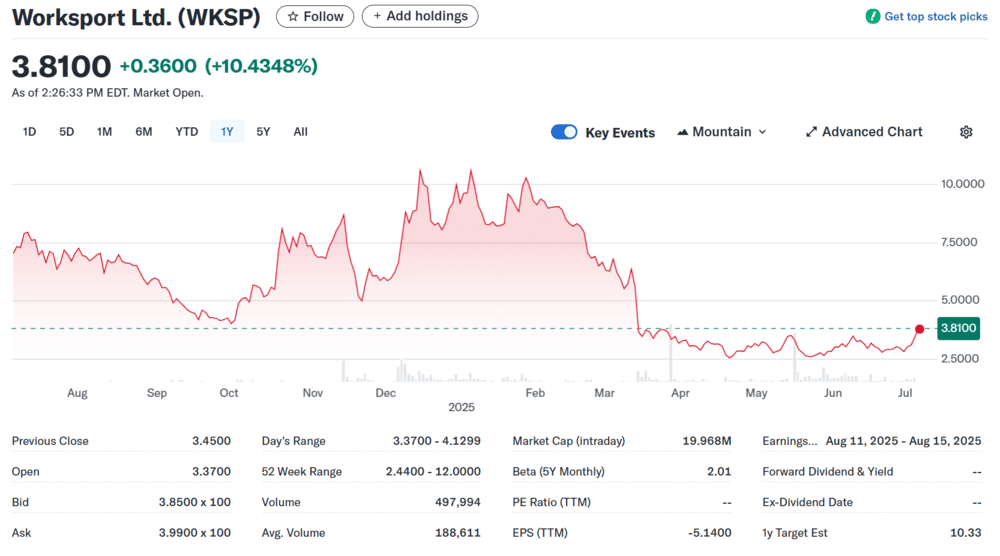Click the Market Cap value 19.968M

point(707,441)
